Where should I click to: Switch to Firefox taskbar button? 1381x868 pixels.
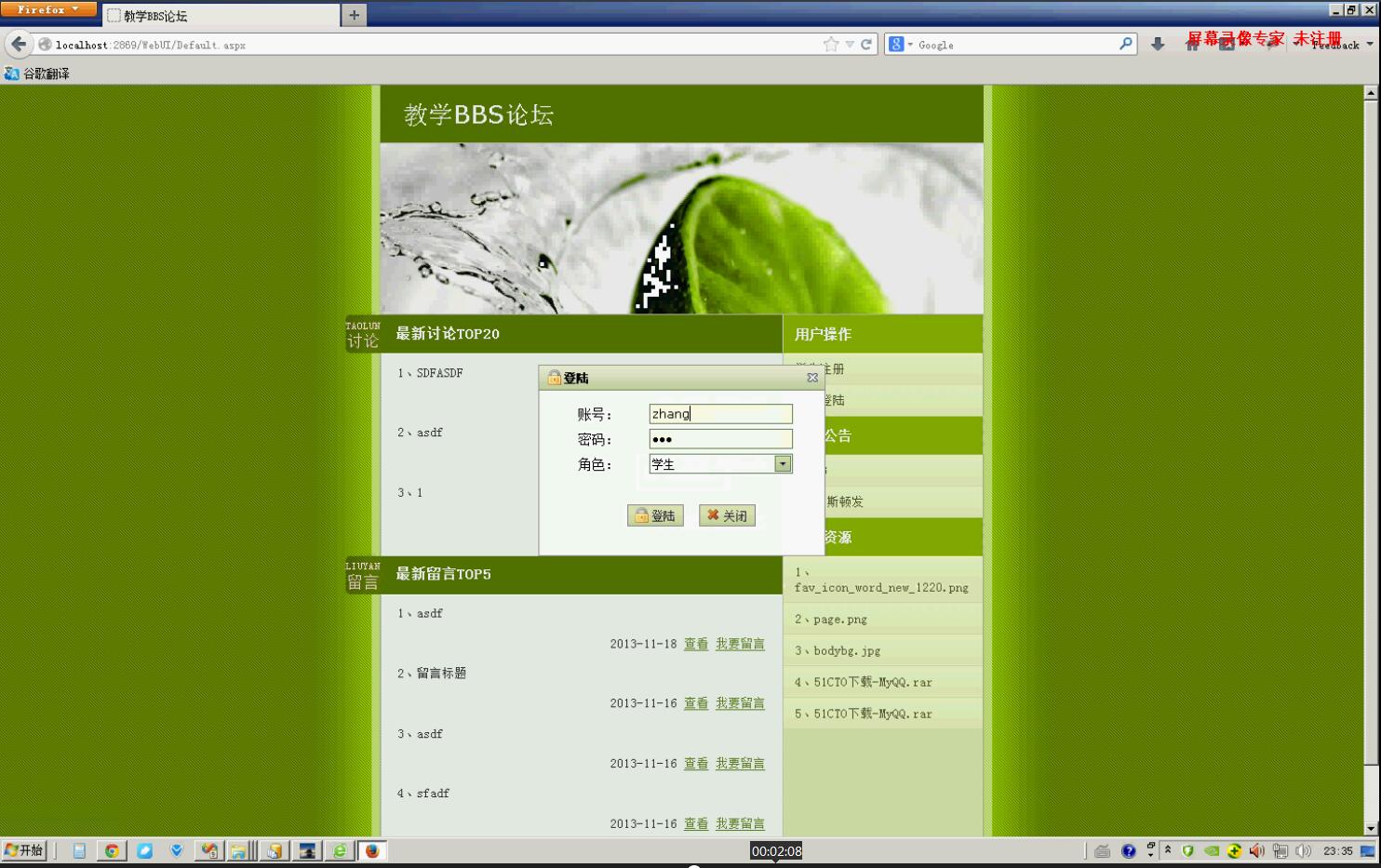(371, 850)
